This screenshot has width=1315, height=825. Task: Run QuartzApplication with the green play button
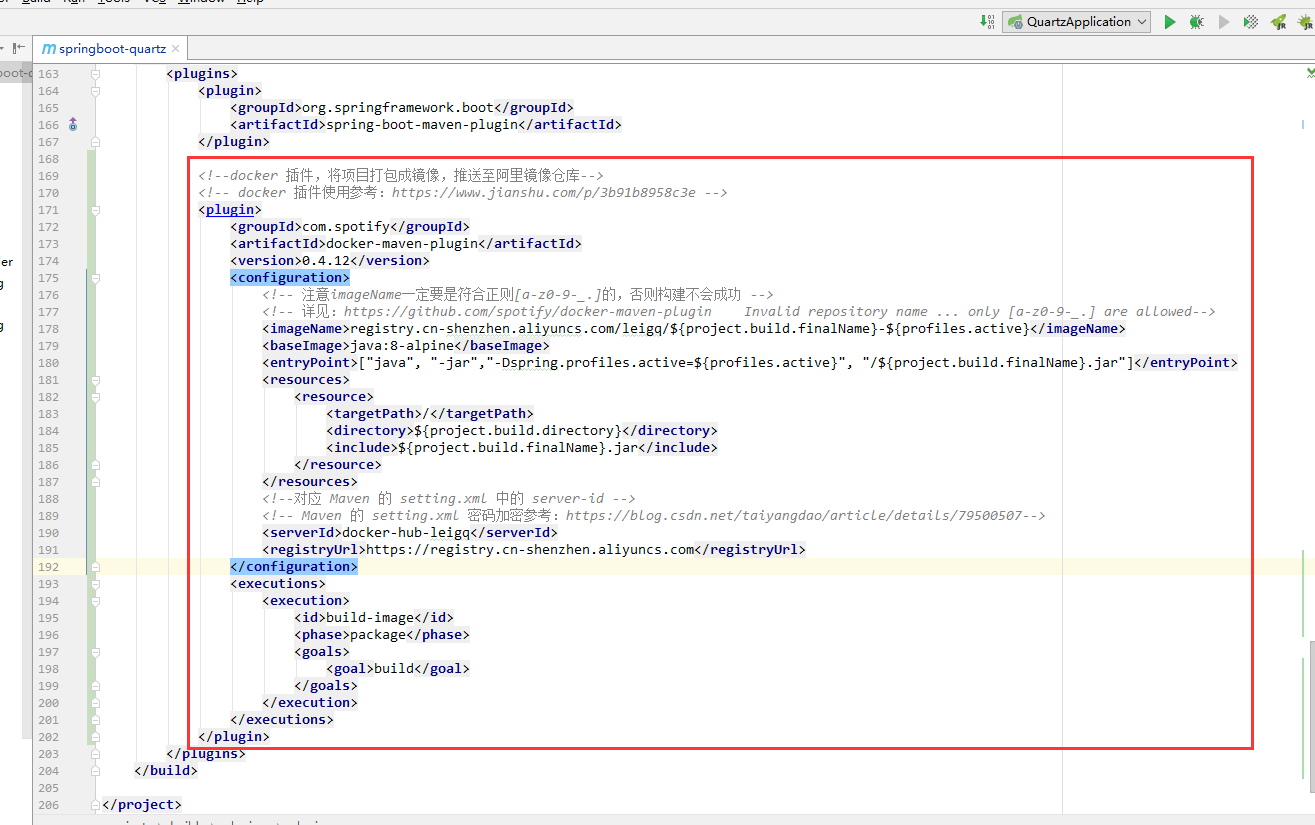coord(1169,21)
